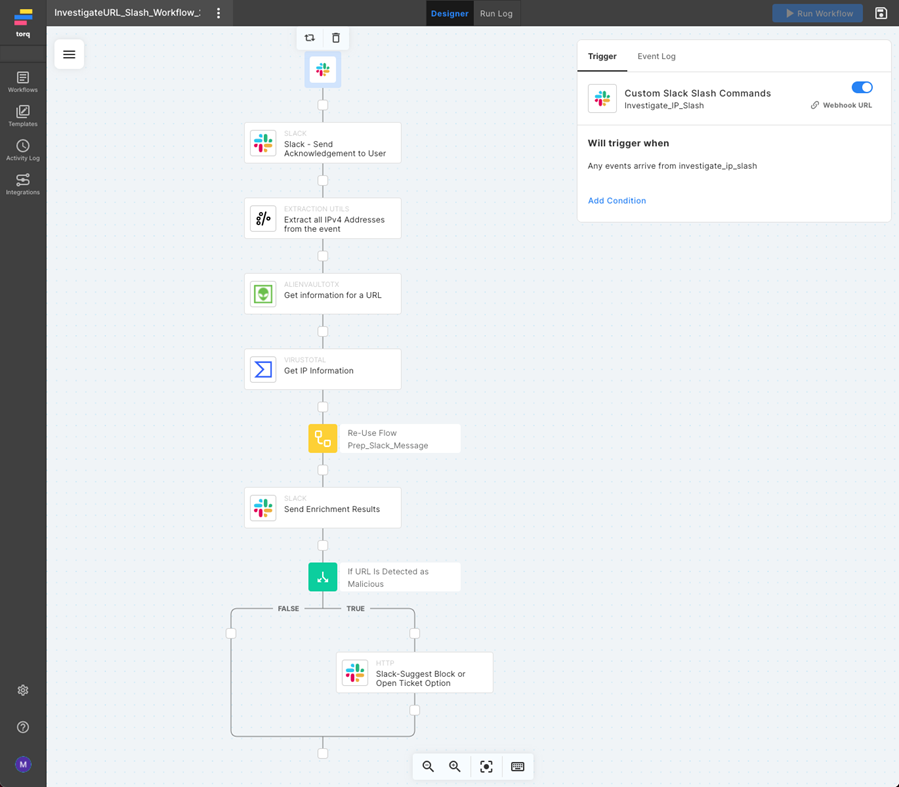899x787 pixels.
Task: Click connector below the trigger node
Action: [323, 105]
